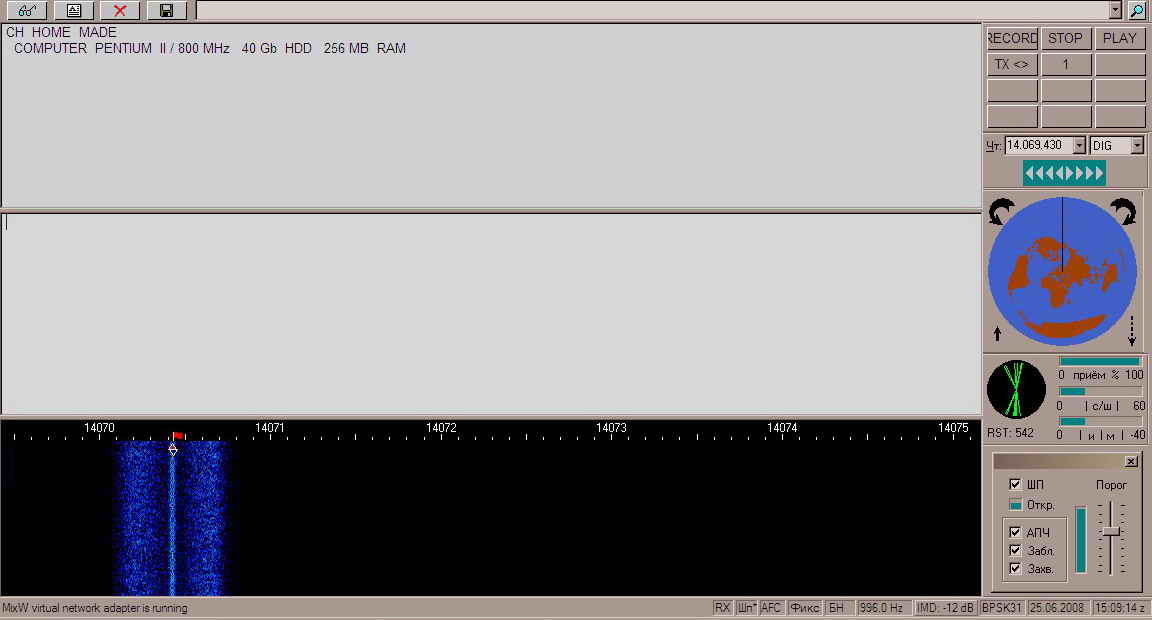Click the Порог threshold slider handle
1152x620 pixels.
click(x=1110, y=531)
